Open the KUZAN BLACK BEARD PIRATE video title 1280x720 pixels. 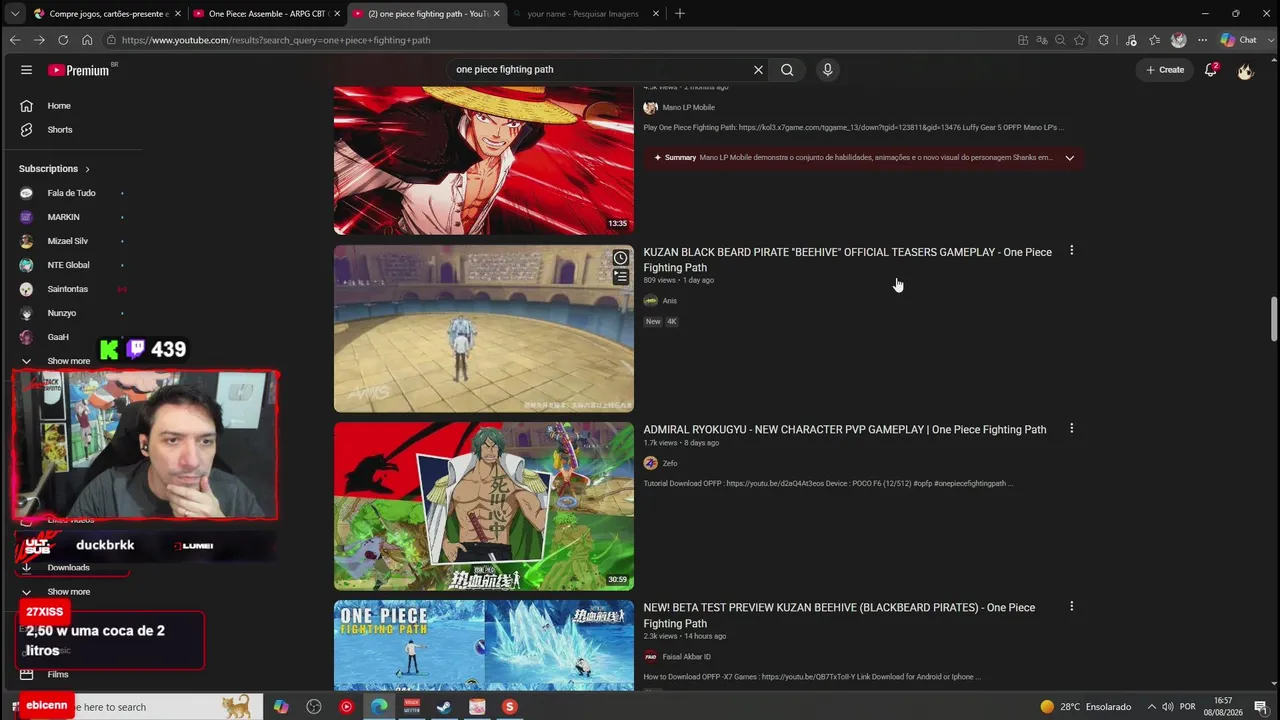pyautogui.click(x=847, y=260)
